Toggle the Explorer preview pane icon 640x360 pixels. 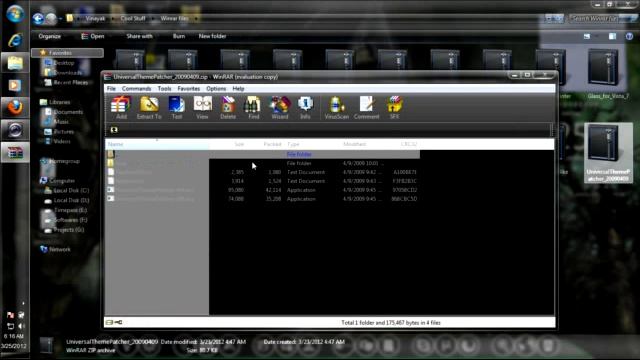612,36
